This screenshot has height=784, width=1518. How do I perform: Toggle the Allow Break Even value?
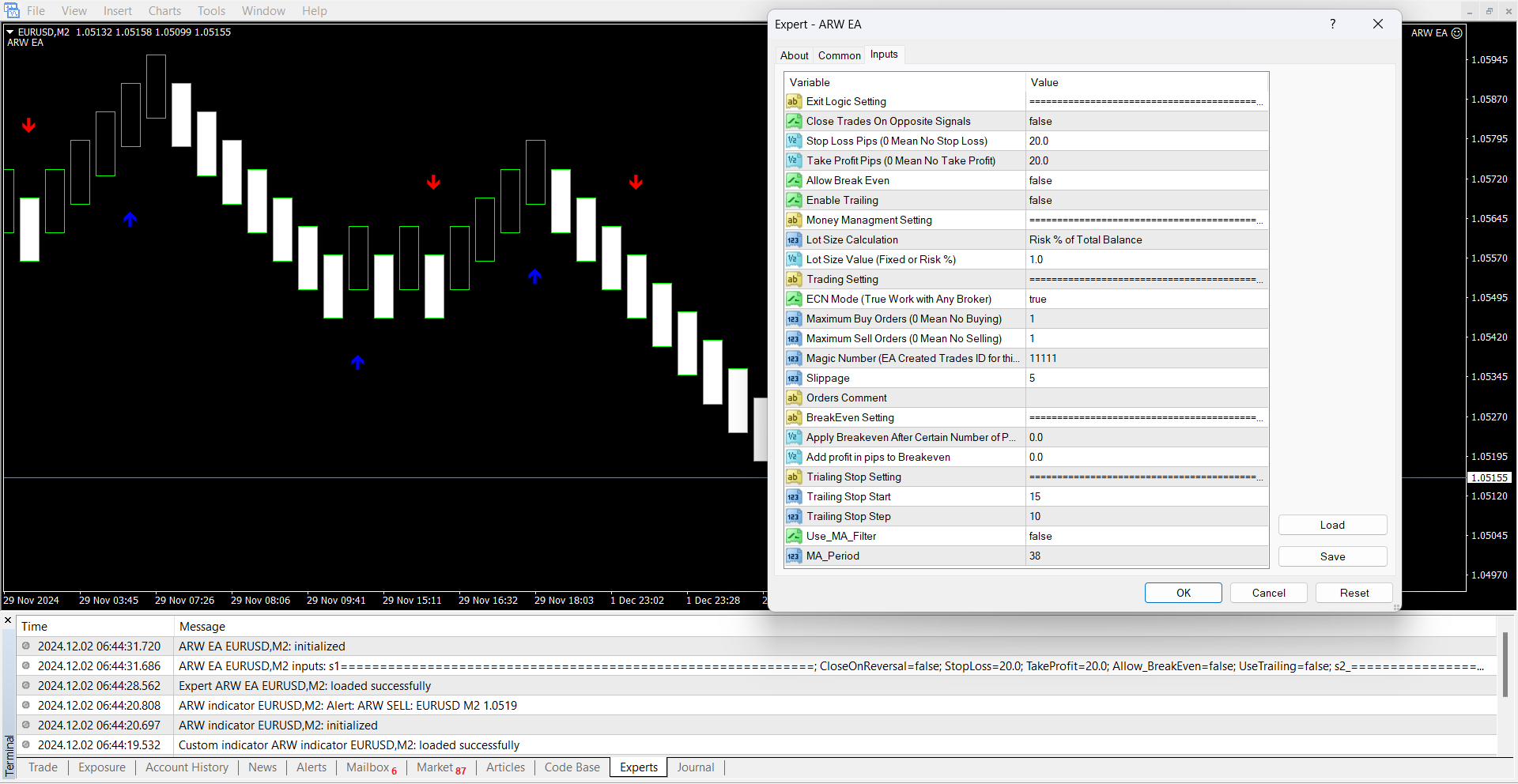pyautogui.click(x=1146, y=180)
